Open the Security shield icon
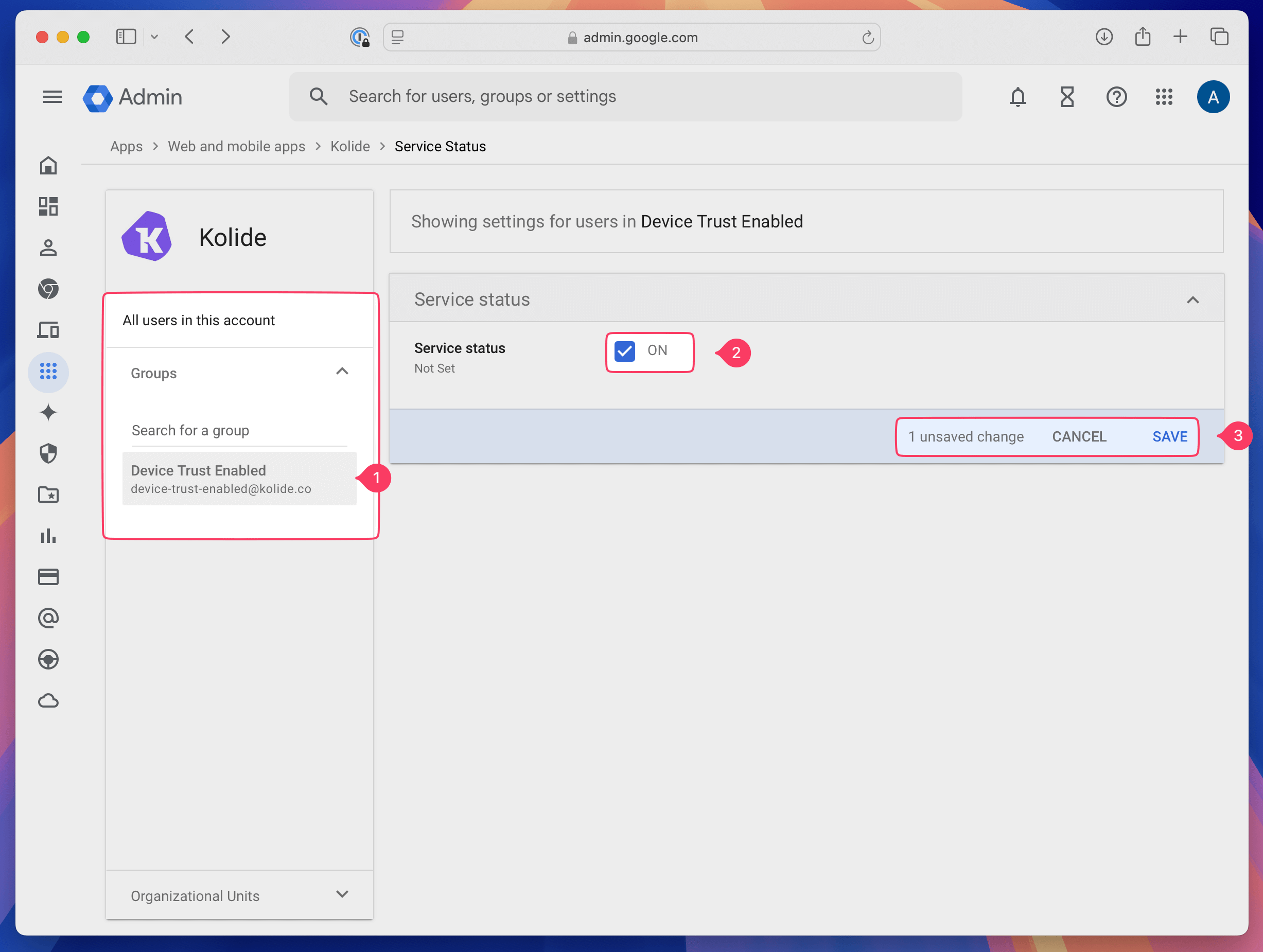This screenshot has height=952, width=1263. (x=48, y=454)
